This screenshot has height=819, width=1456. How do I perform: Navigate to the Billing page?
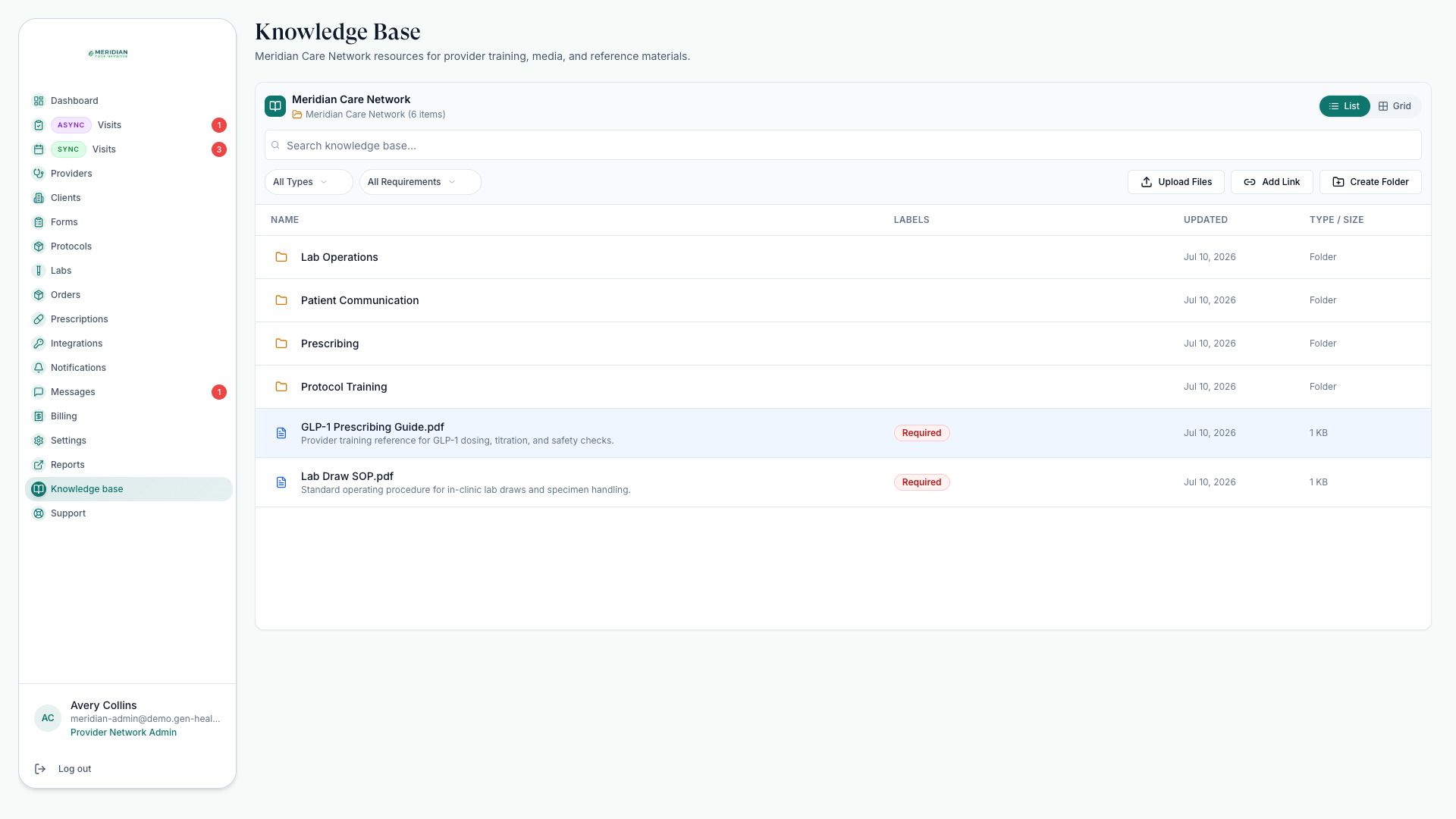click(x=129, y=416)
